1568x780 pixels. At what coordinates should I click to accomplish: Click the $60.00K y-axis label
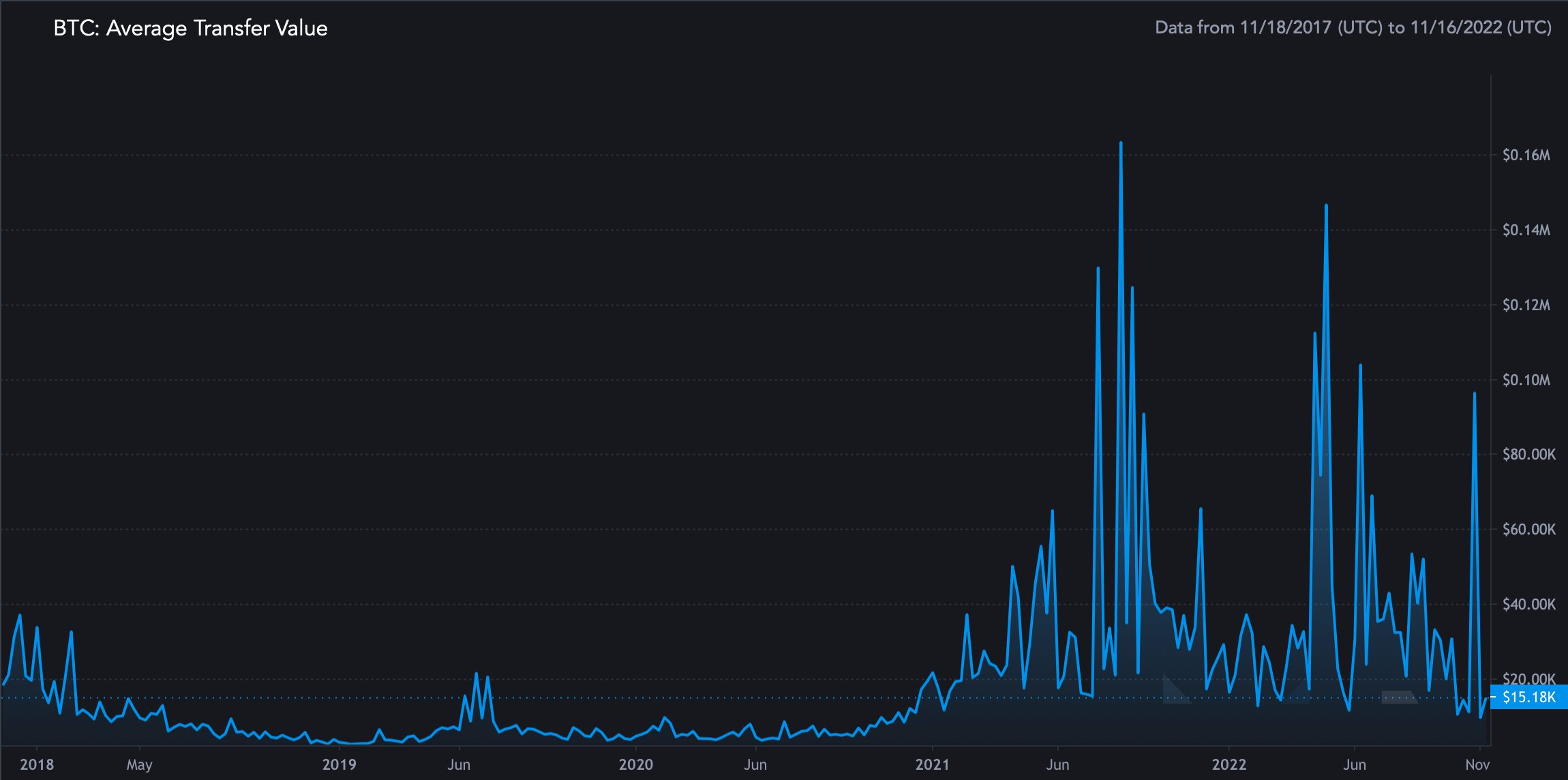(x=1528, y=529)
